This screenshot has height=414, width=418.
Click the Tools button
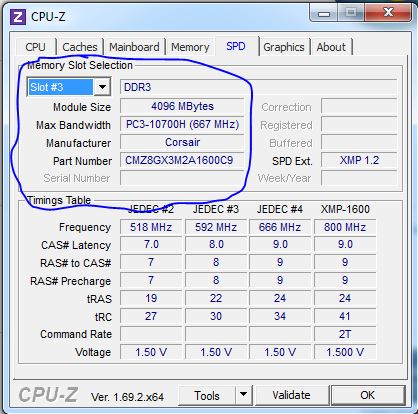[x=207, y=396]
